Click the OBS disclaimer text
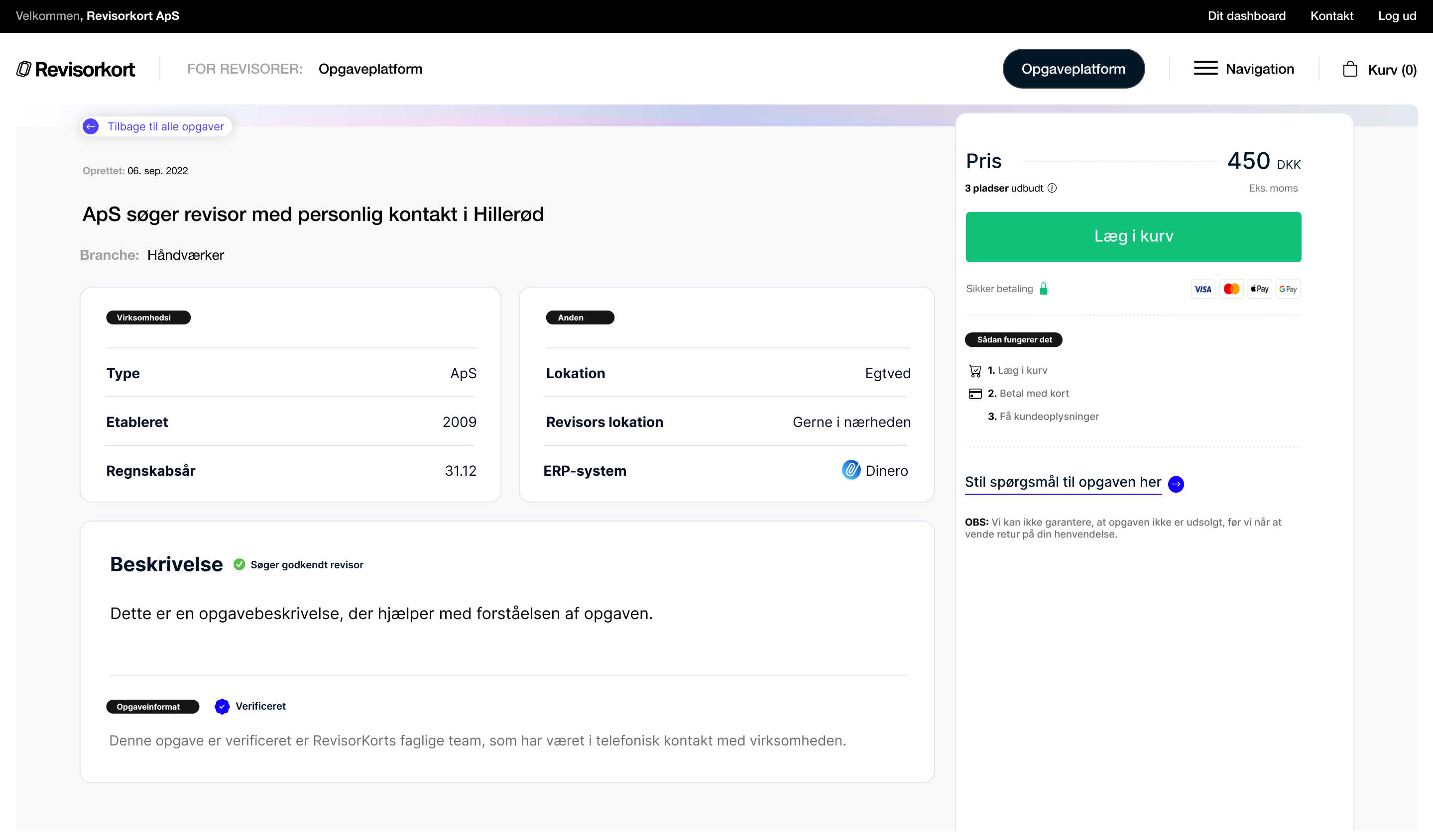1433x840 pixels. click(x=1123, y=528)
